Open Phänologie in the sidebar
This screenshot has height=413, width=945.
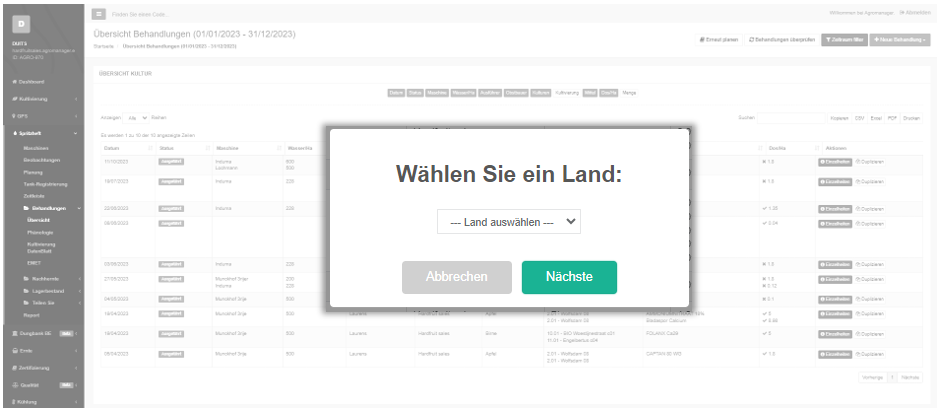40,233
